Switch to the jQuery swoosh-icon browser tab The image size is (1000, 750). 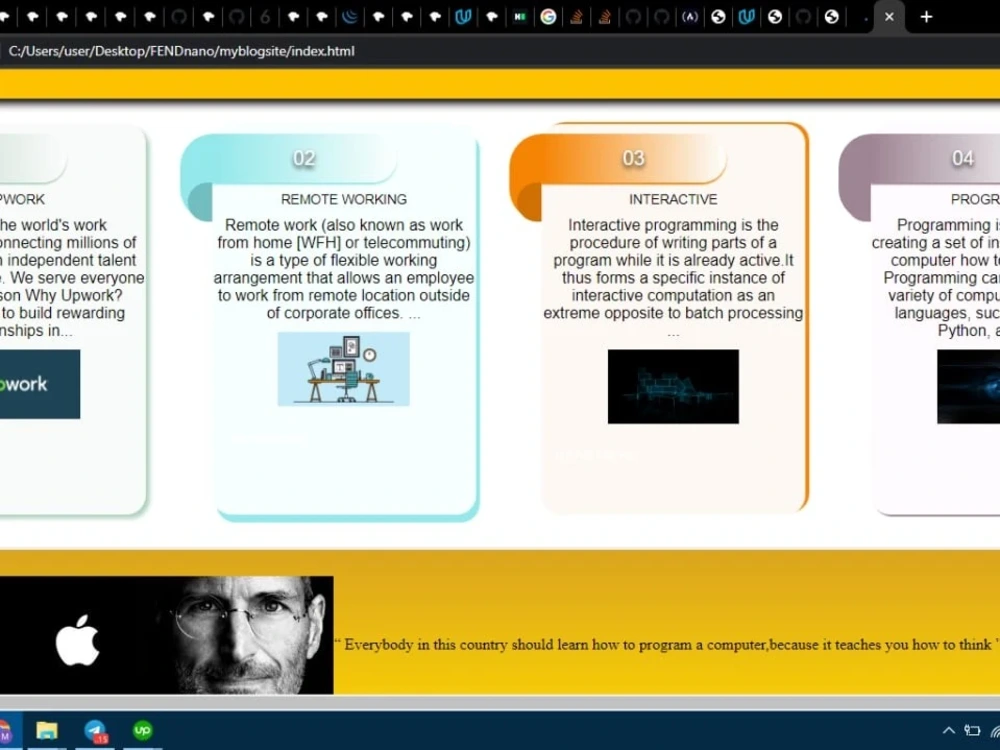click(x=349, y=17)
